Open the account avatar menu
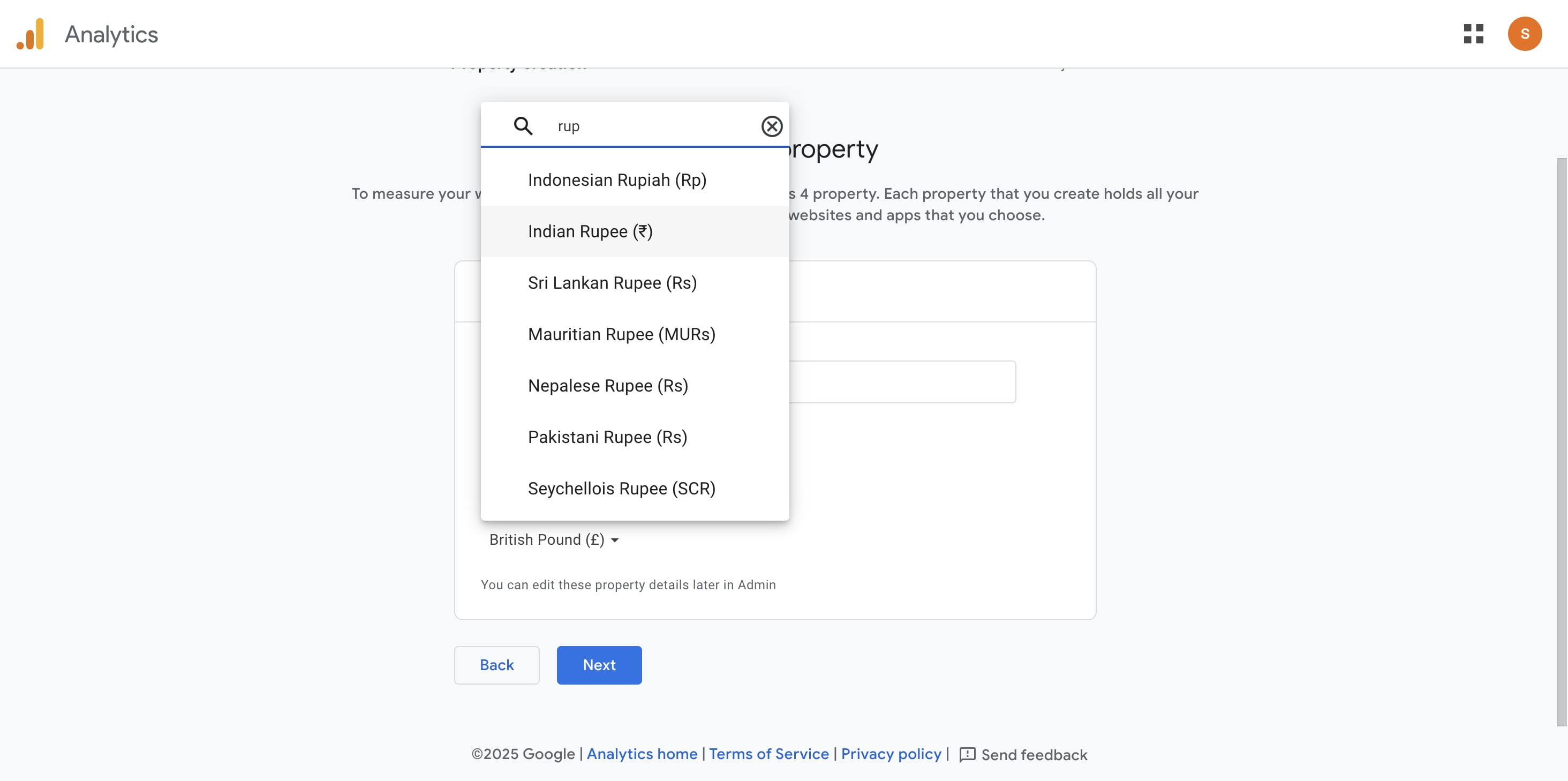The height and width of the screenshot is (781, 1568). [x=1524, y=34]
